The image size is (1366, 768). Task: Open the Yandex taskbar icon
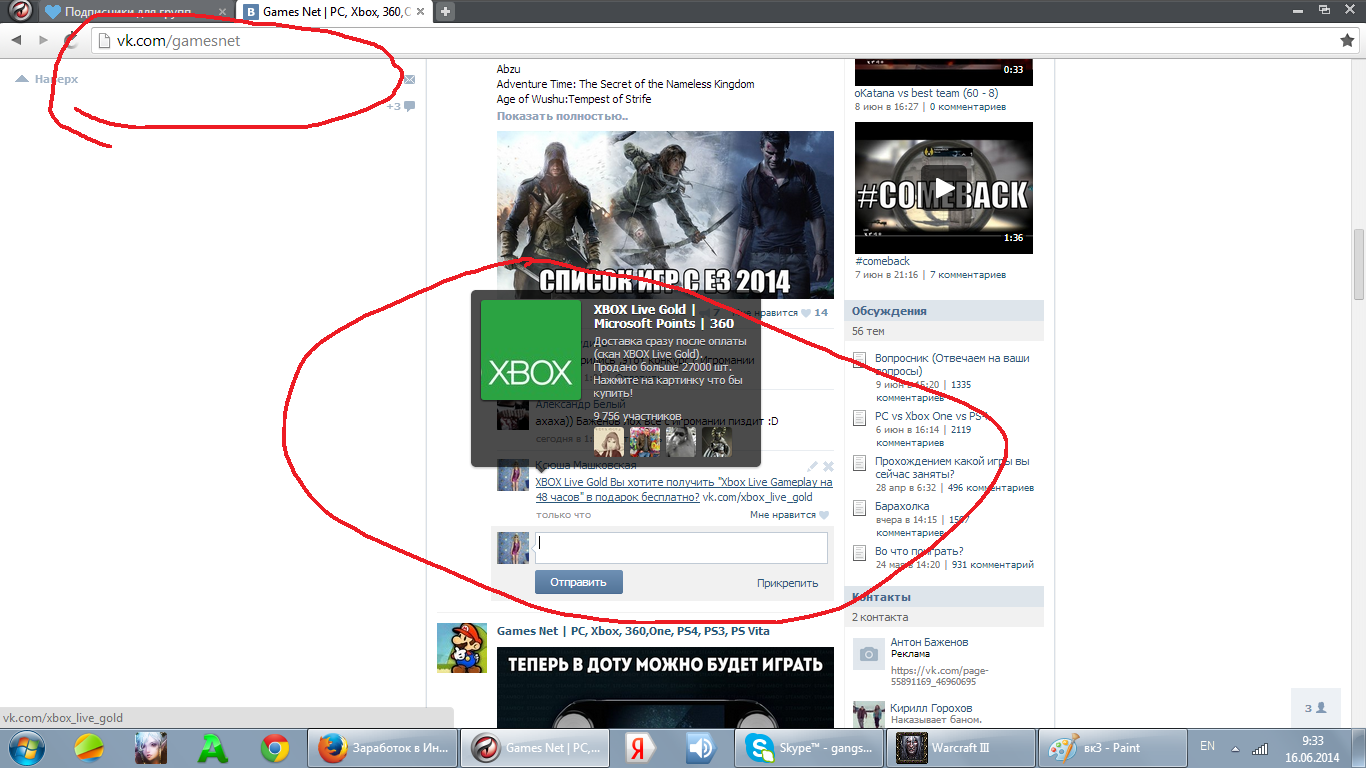pyautogui.click(x=640, y=747)
